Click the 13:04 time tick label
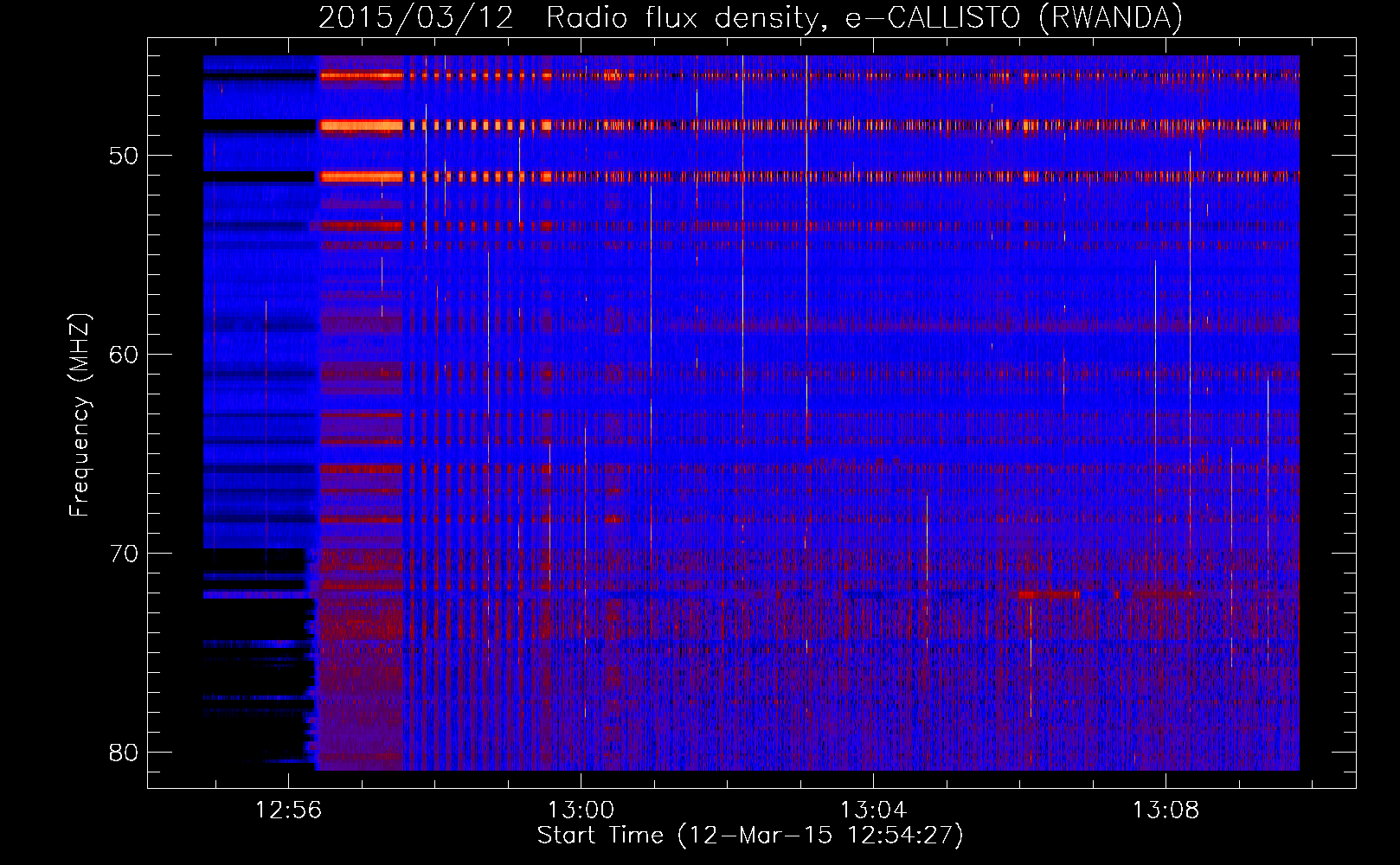 tap(874, 811)
